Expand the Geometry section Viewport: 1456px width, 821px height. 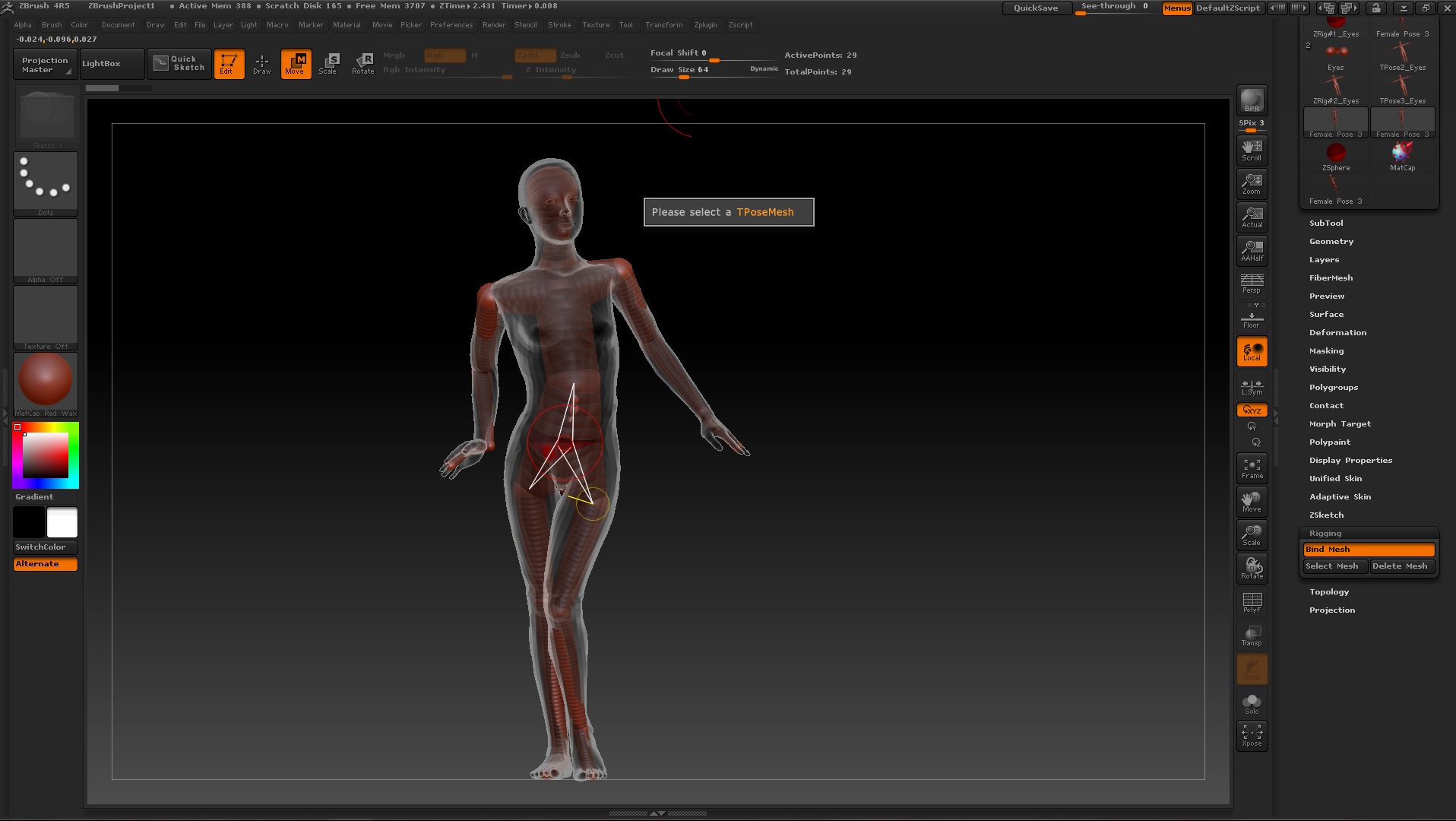click(1331, 242)
